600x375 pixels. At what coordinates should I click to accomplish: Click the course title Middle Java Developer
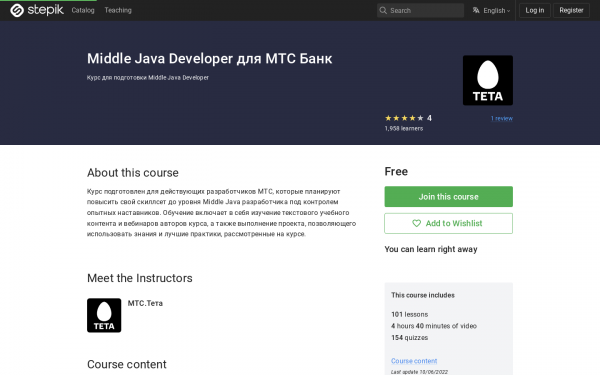coord(209,59)
